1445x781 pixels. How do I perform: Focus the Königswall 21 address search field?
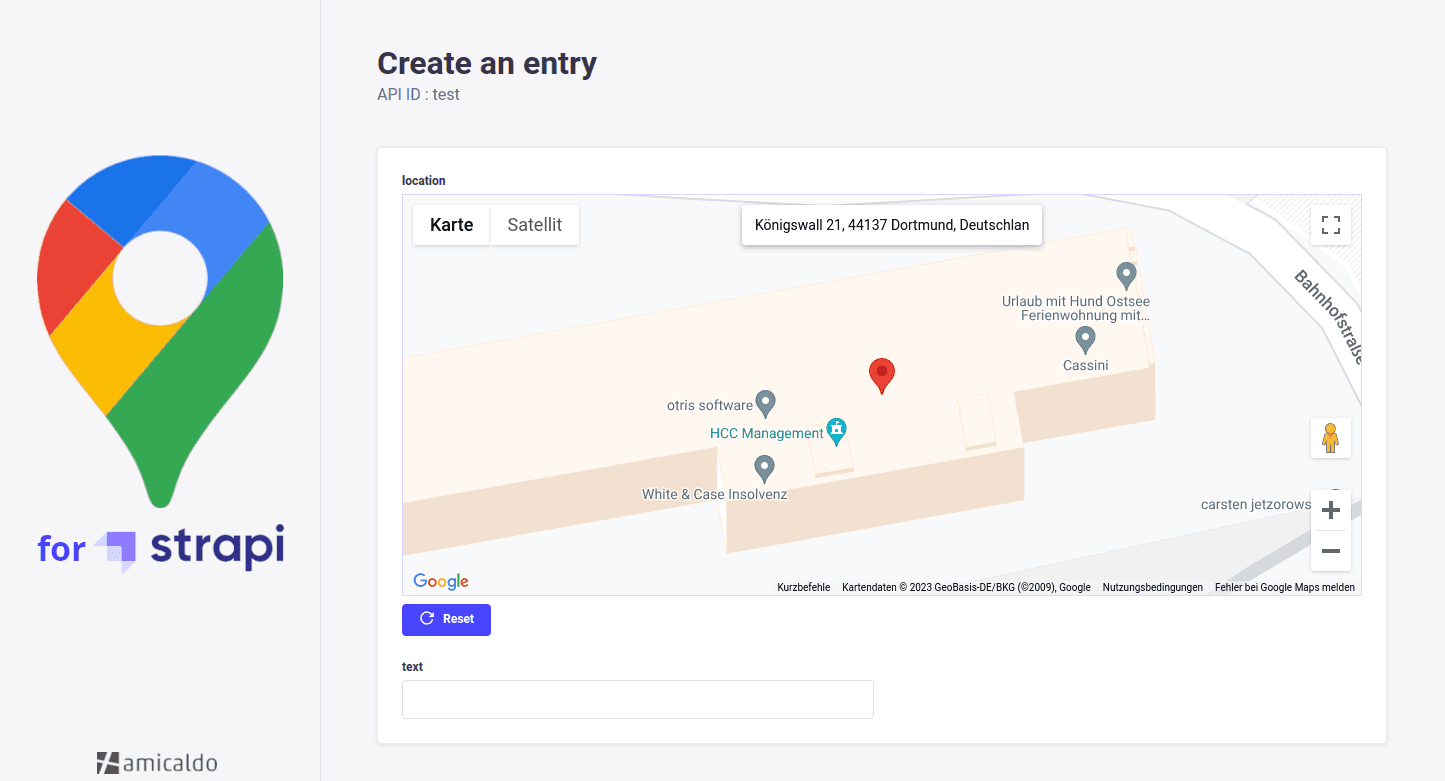coord(892,225)
